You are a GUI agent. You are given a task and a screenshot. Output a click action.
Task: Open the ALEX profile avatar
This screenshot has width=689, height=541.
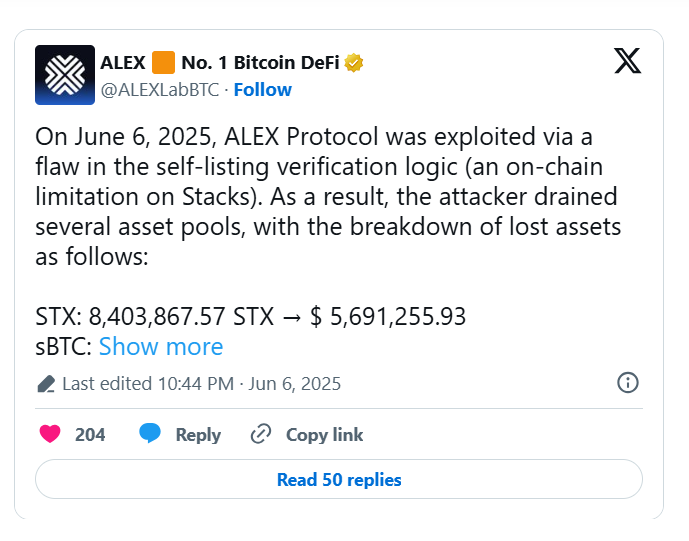point(65,75)
